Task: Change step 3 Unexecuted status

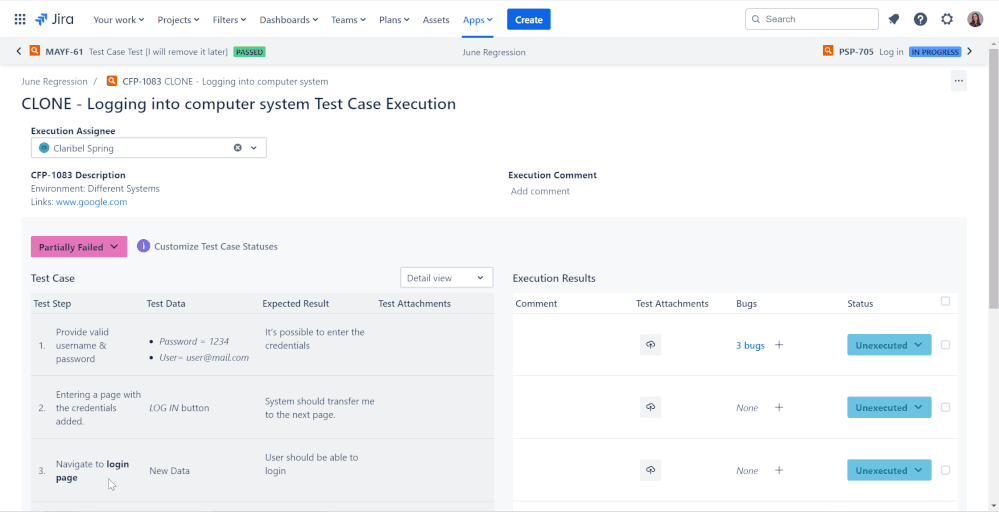Action: [889, 471]
